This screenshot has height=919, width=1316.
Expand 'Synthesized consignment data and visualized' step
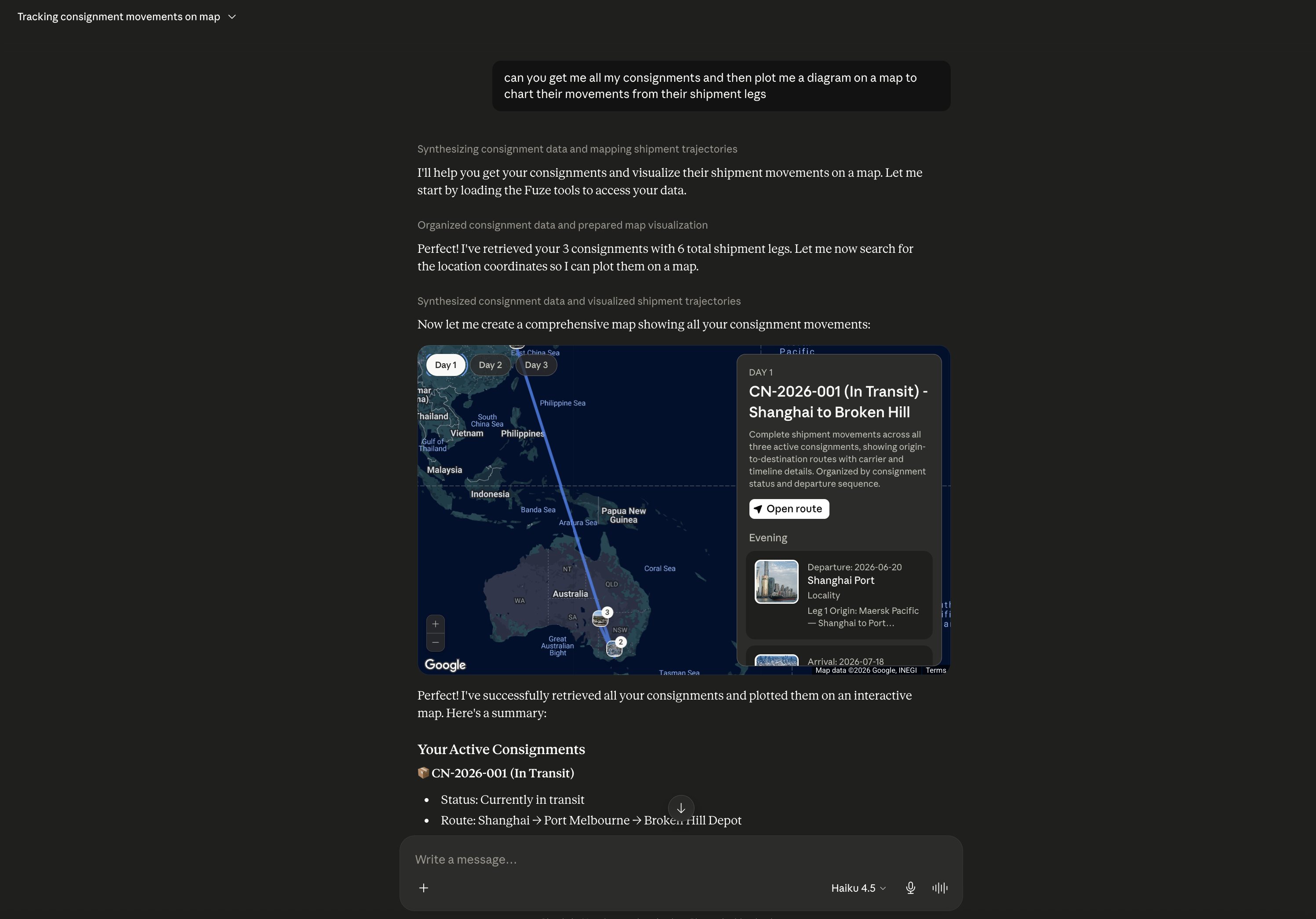tap(579, 302)
